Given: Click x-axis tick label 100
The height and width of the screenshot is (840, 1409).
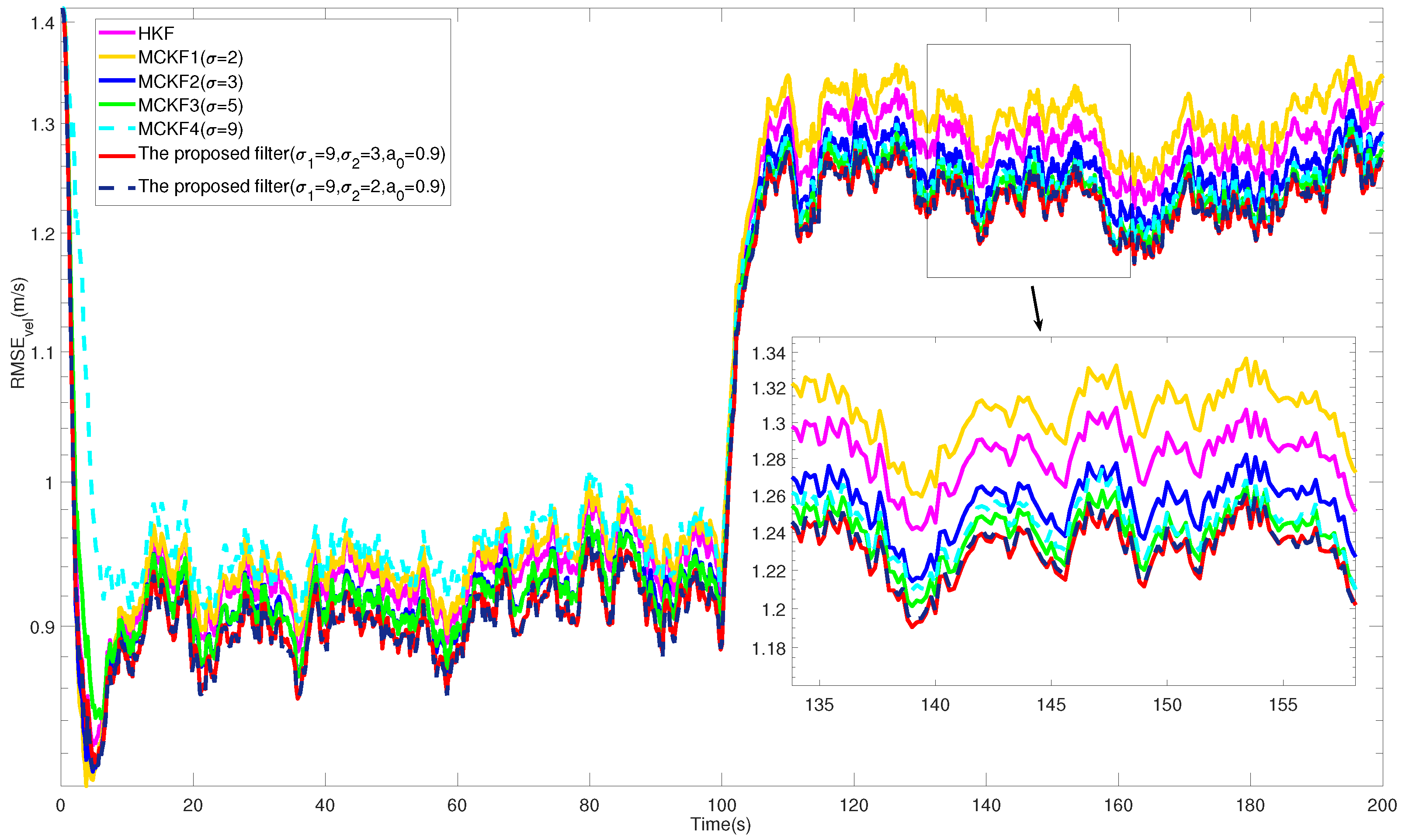Looking at the screenshot, I should coord(722,805).
